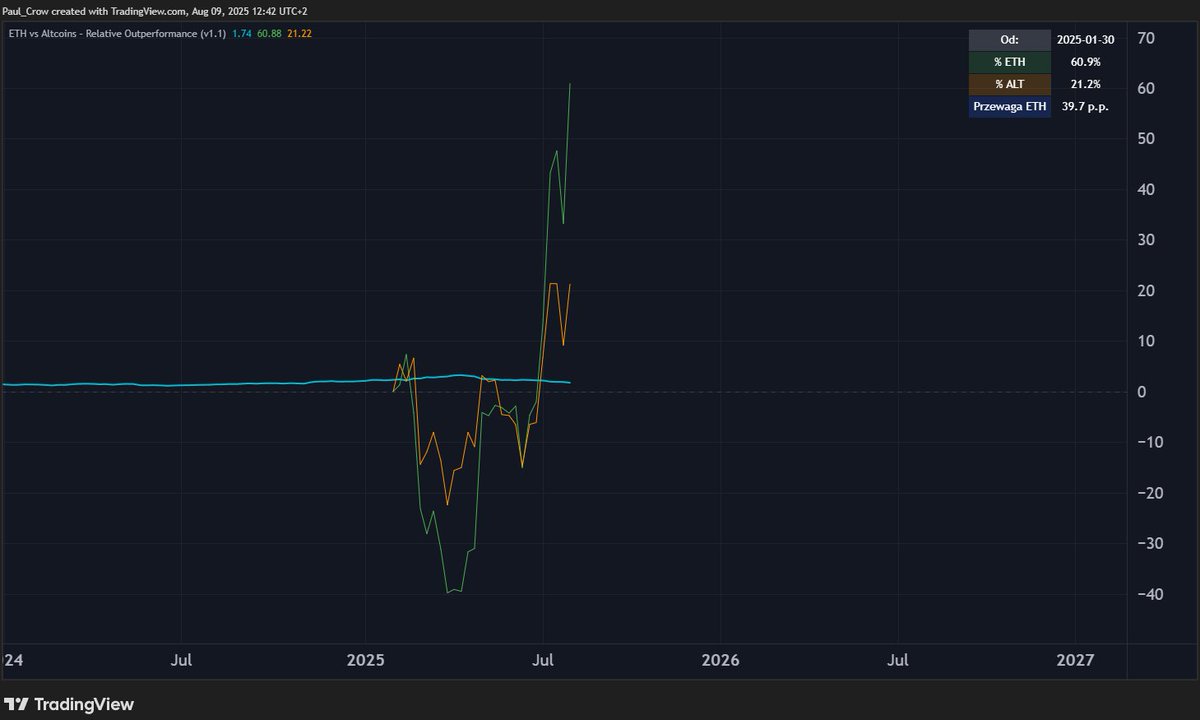
Task: Click the 39.7 p.p. value cell
Action: 1085,106
